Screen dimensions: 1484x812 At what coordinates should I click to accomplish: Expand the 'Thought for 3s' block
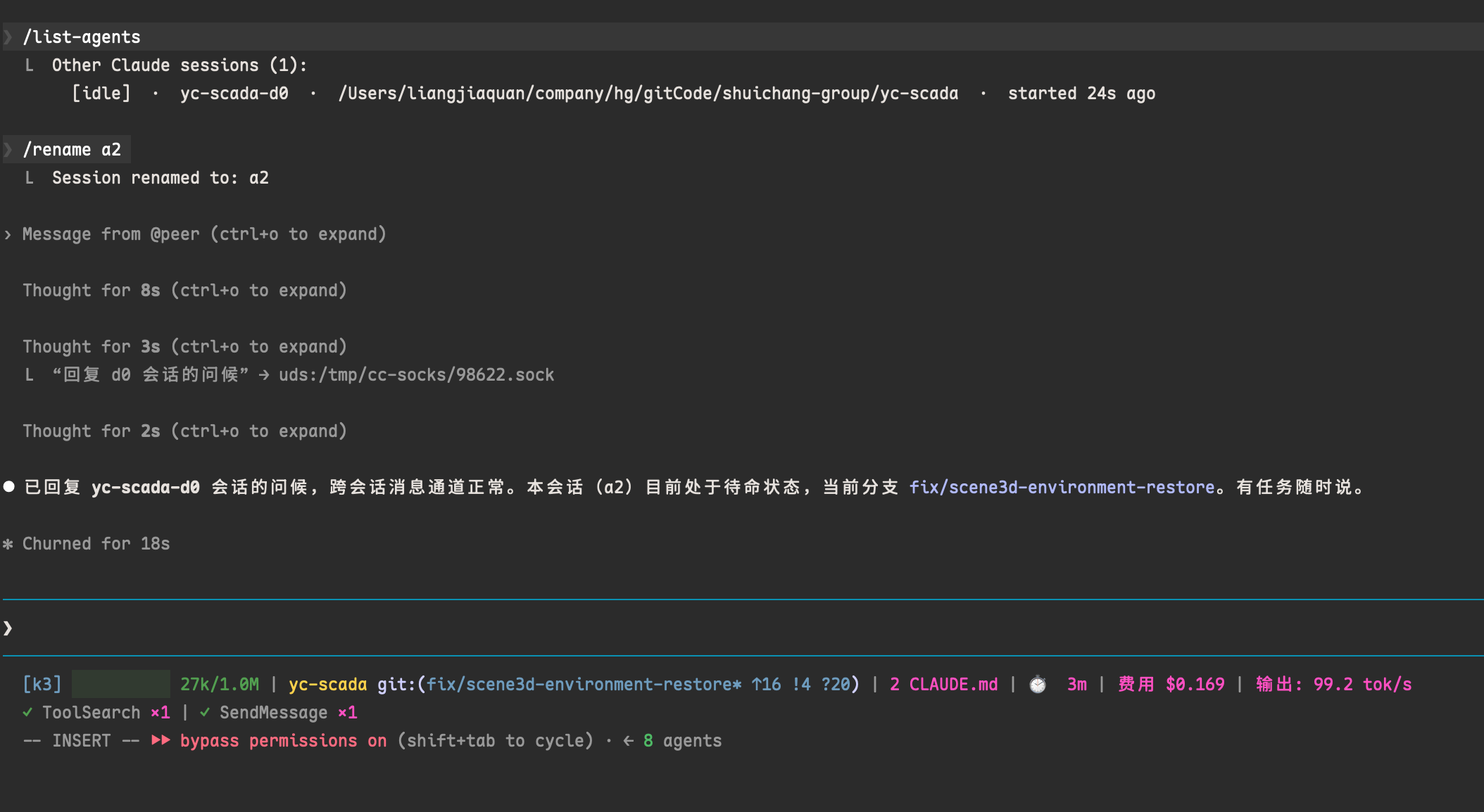coord(184,346)
